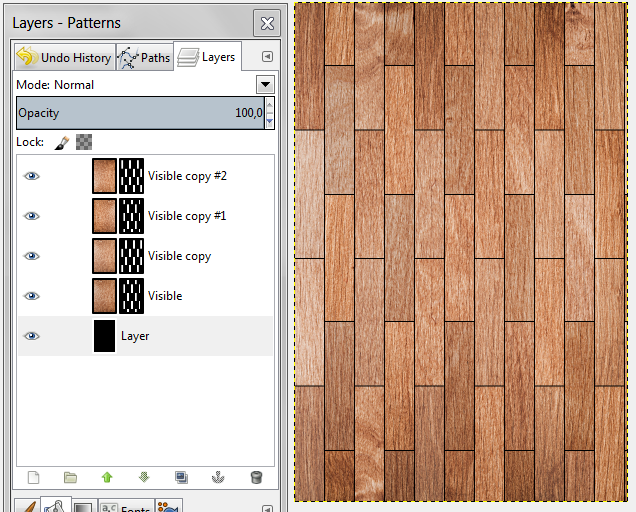Create a new layer group folder icon
Screen dimensions: 636x512
point(70,478)
